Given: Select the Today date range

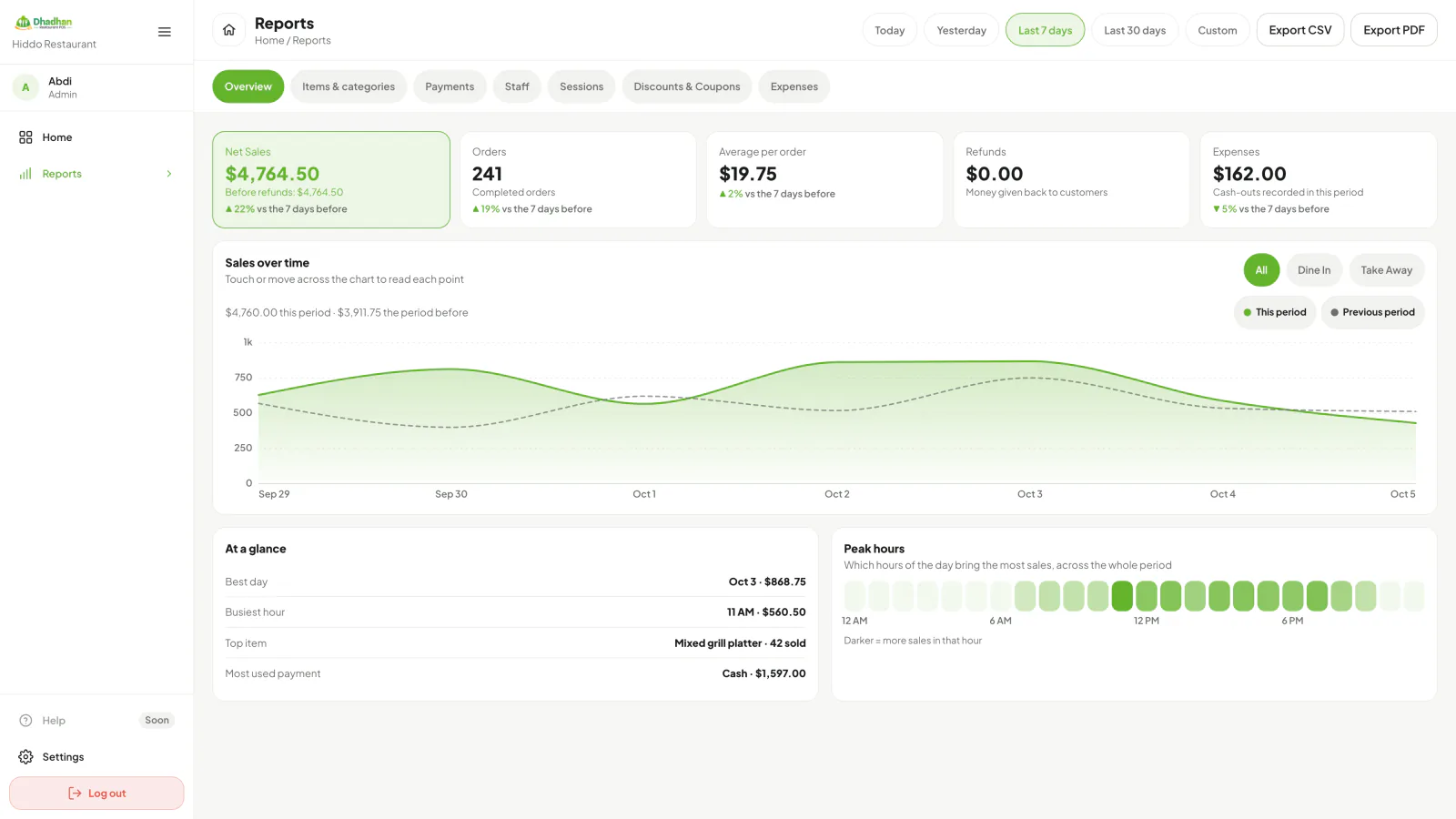Looking at the screenshot, I should tap(890, 30).
